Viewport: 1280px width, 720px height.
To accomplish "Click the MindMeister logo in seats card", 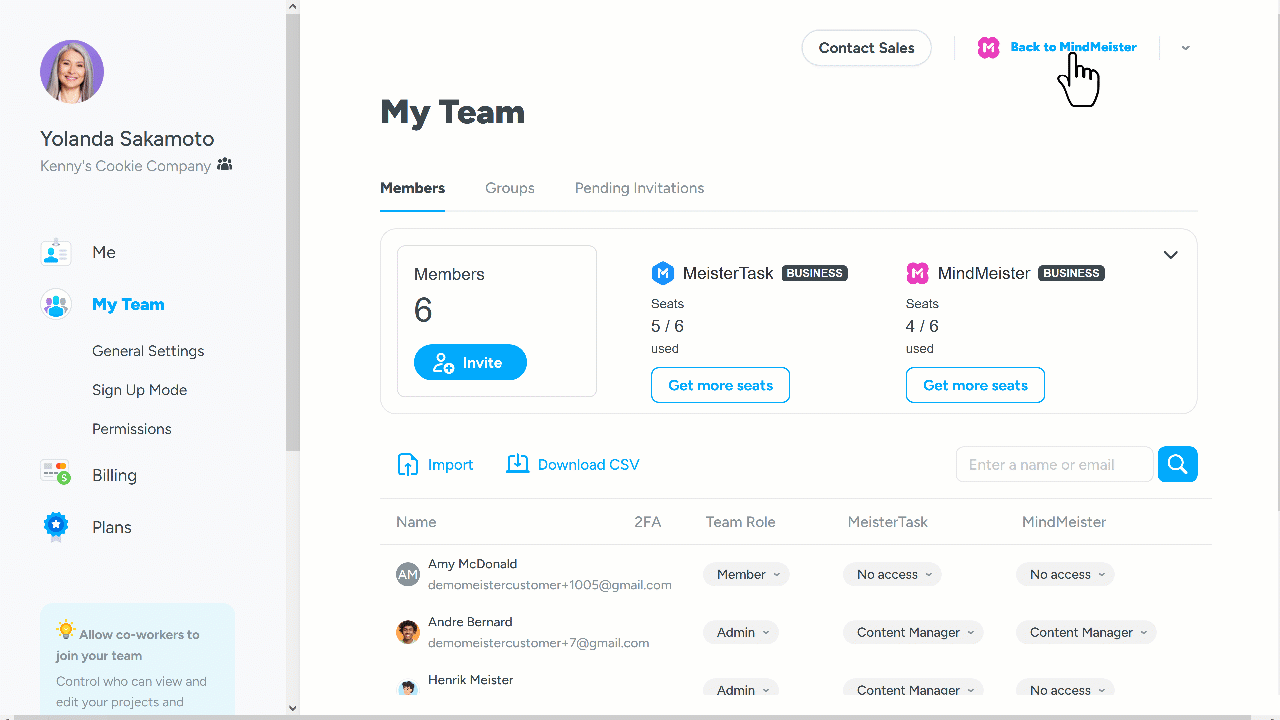I will coord(917,273).
